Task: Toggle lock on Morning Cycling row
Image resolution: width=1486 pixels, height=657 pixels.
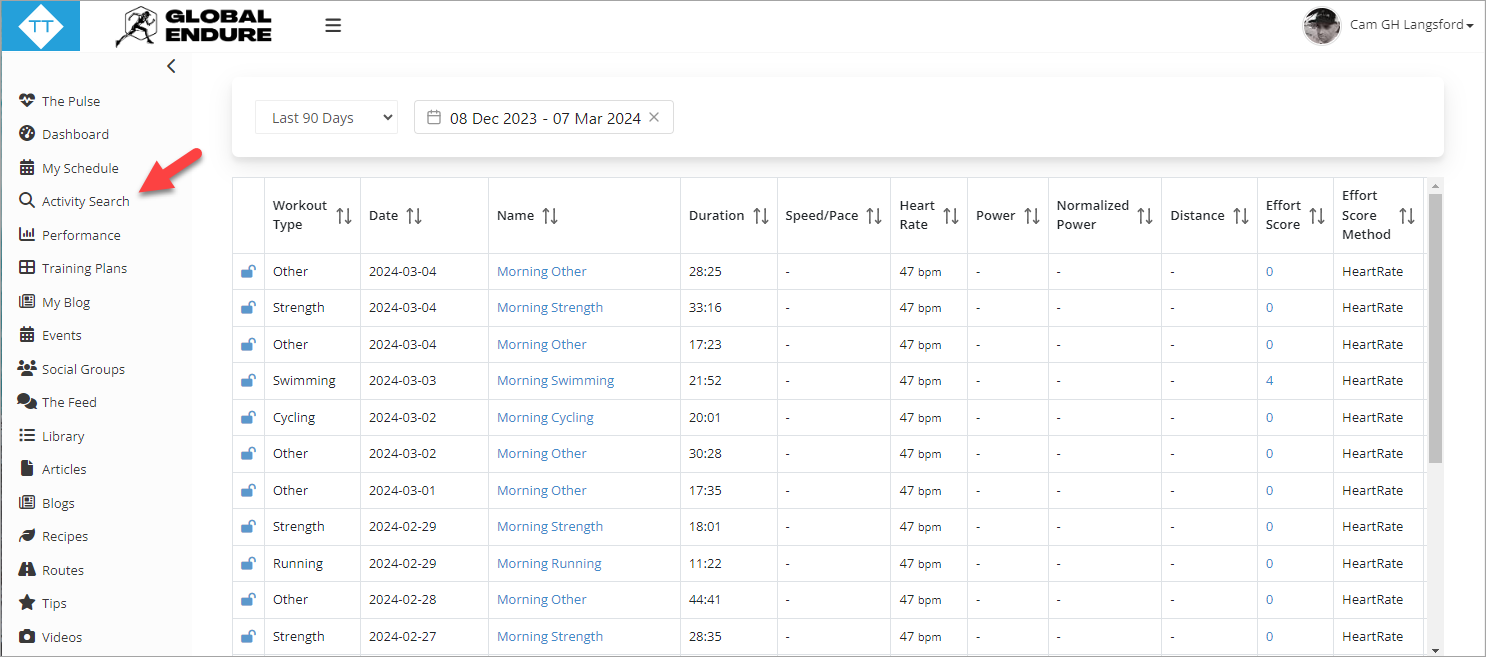Action: 247,417
